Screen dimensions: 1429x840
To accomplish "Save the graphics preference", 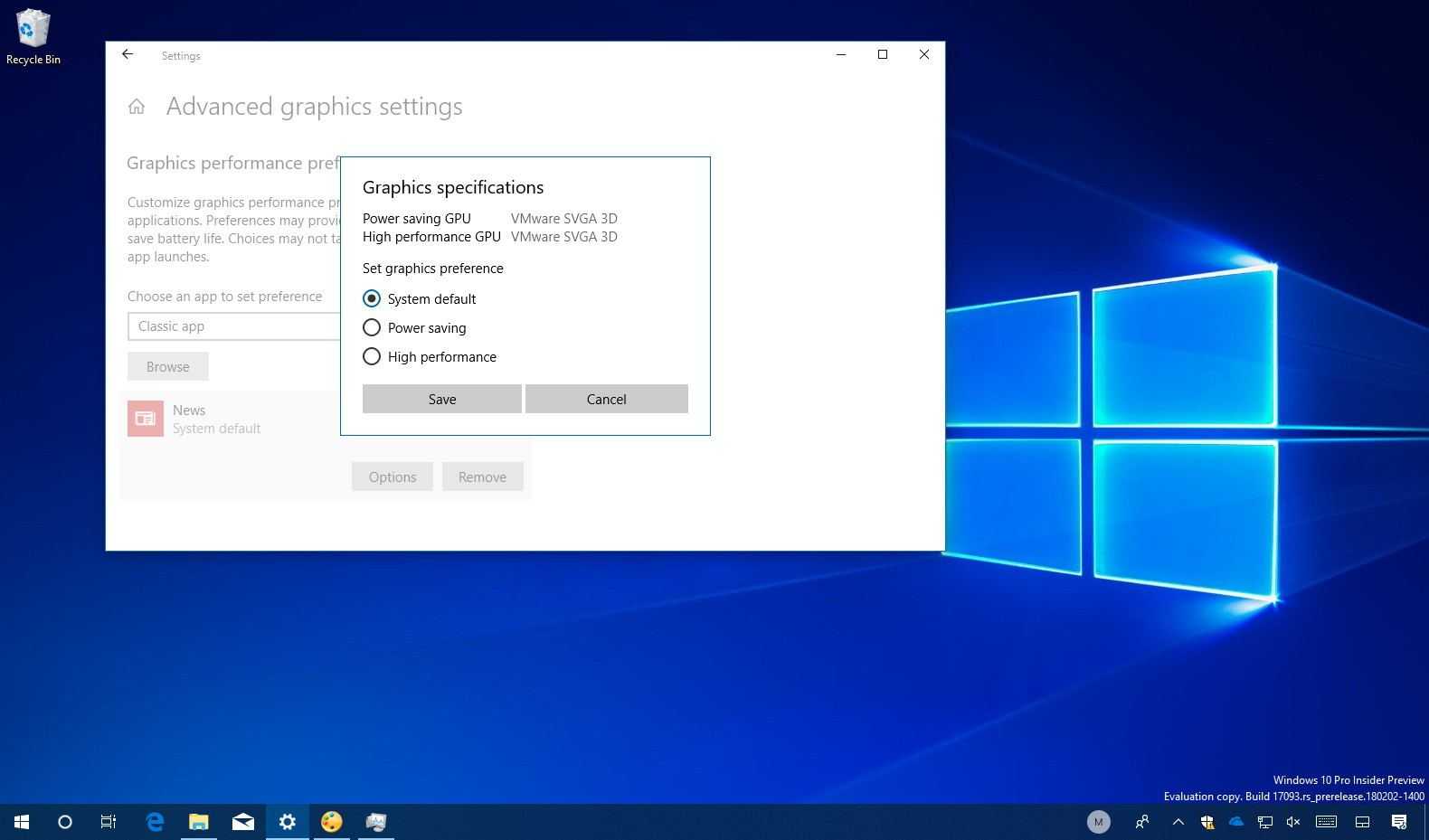I will coord(441,399).
